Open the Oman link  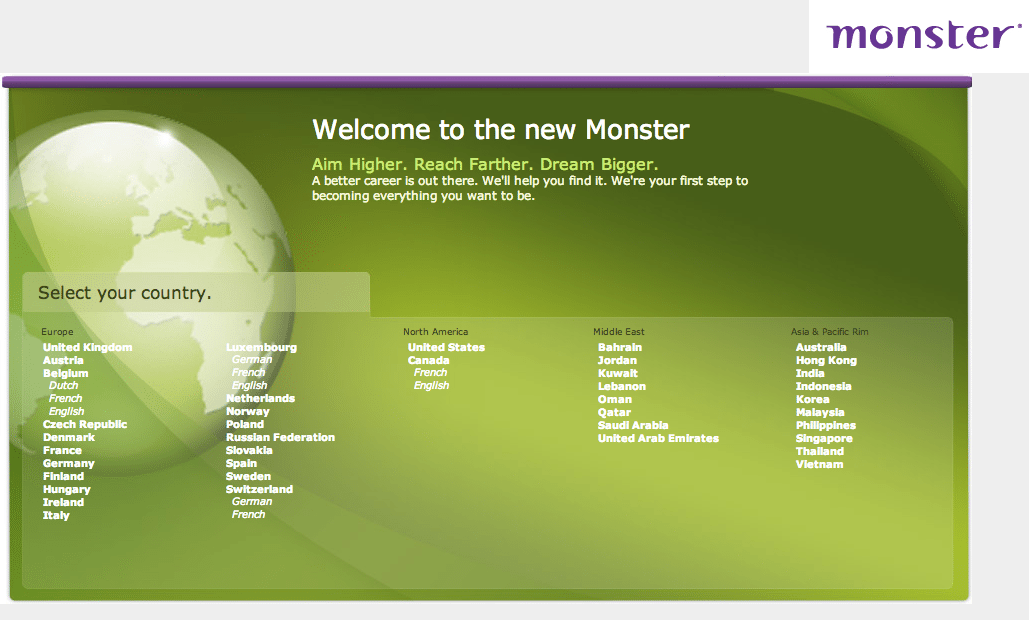pyautogui.click(x=614, y=400)
